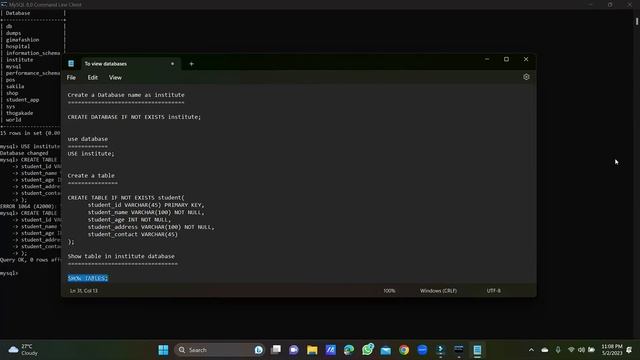Image resolution: width=640 pixels, height=360 pixels.
Task: Open the Mail app from taskbar
Action: click(x=386, y=350)
